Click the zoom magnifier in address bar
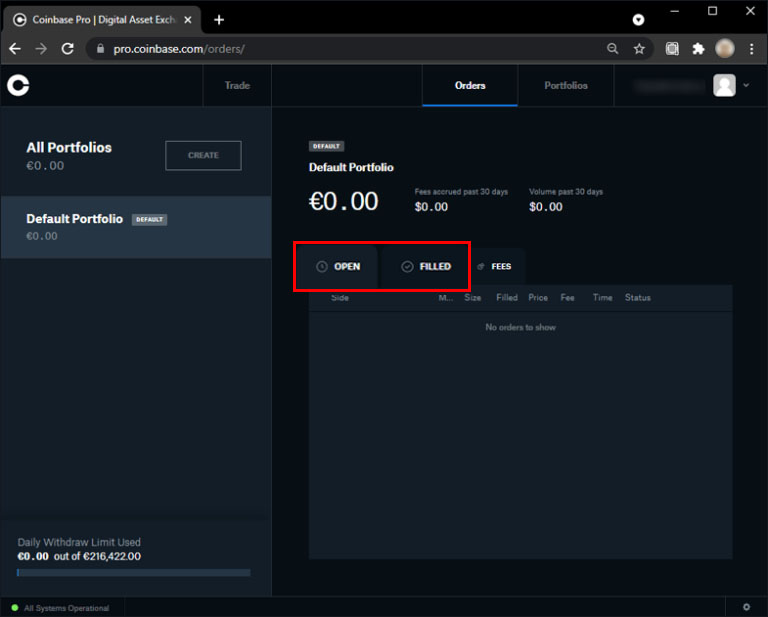 [x=612, y=49]
